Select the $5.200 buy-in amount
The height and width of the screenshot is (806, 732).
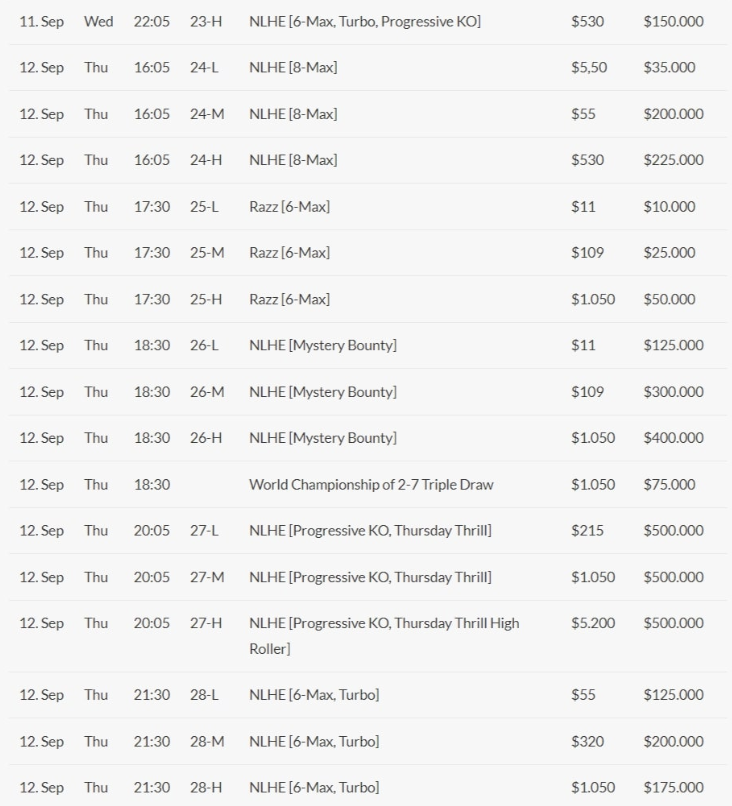593,623
